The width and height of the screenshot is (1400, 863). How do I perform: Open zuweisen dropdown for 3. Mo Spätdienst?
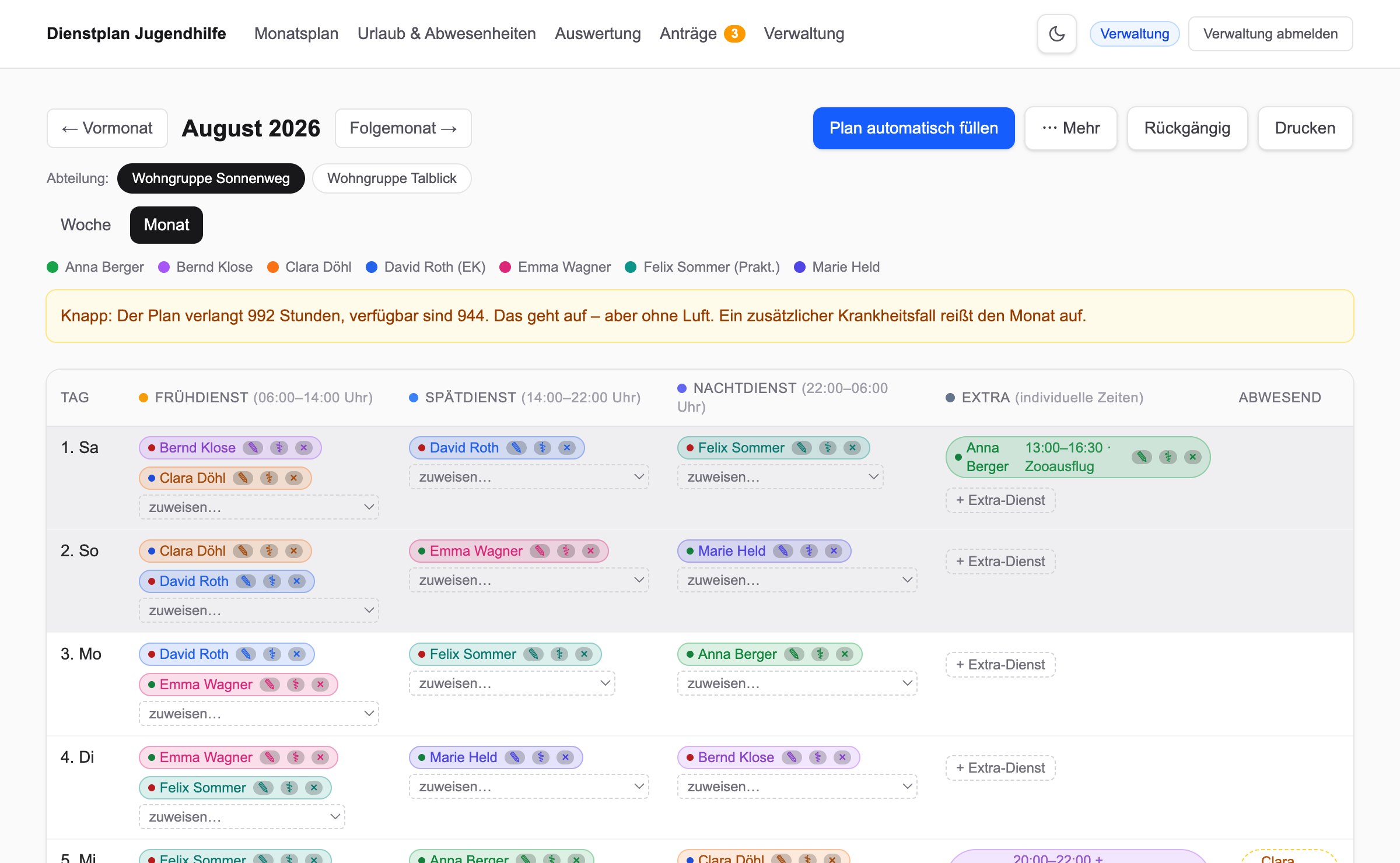point(512,683)
